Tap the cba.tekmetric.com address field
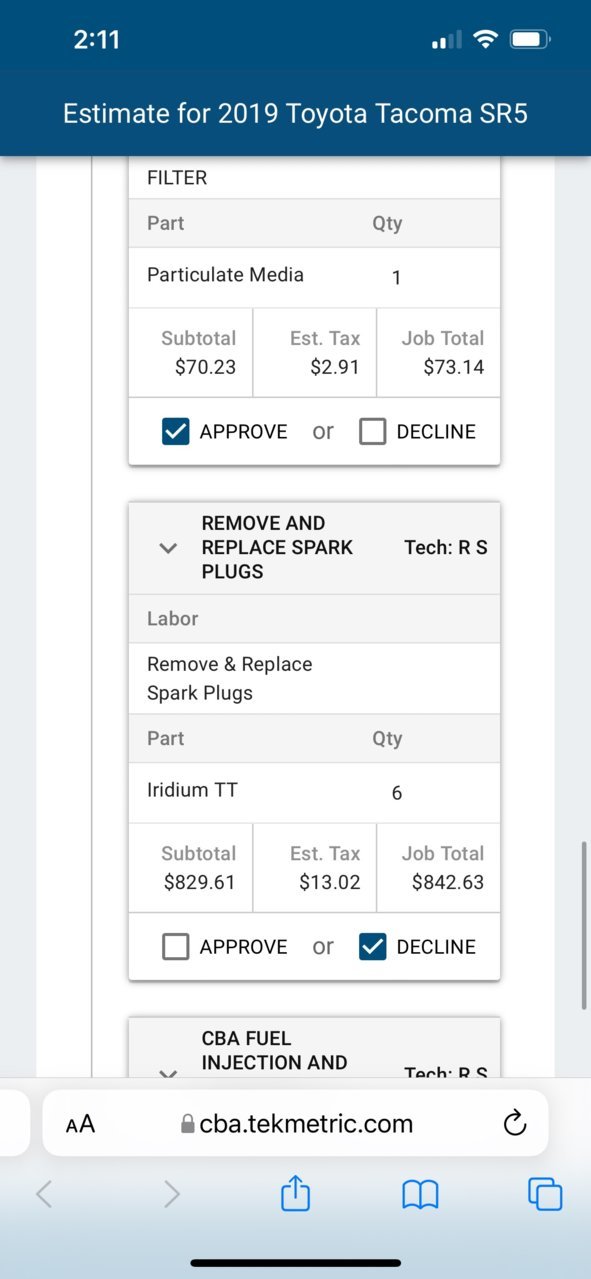 pyautogui.click(x=295, y=1124)
